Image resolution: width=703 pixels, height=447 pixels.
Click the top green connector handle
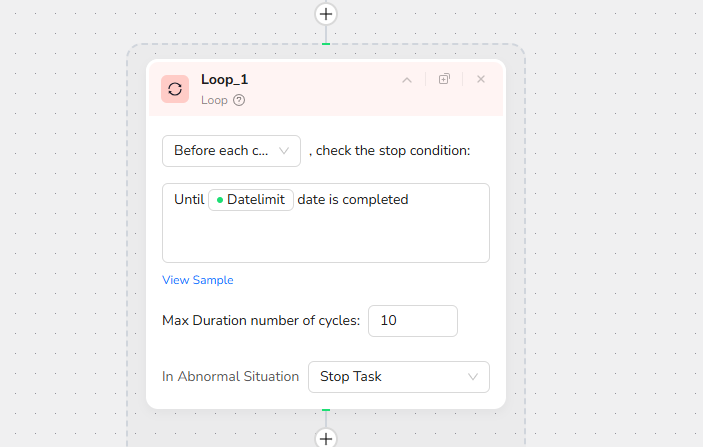click(x=326, y=44)
